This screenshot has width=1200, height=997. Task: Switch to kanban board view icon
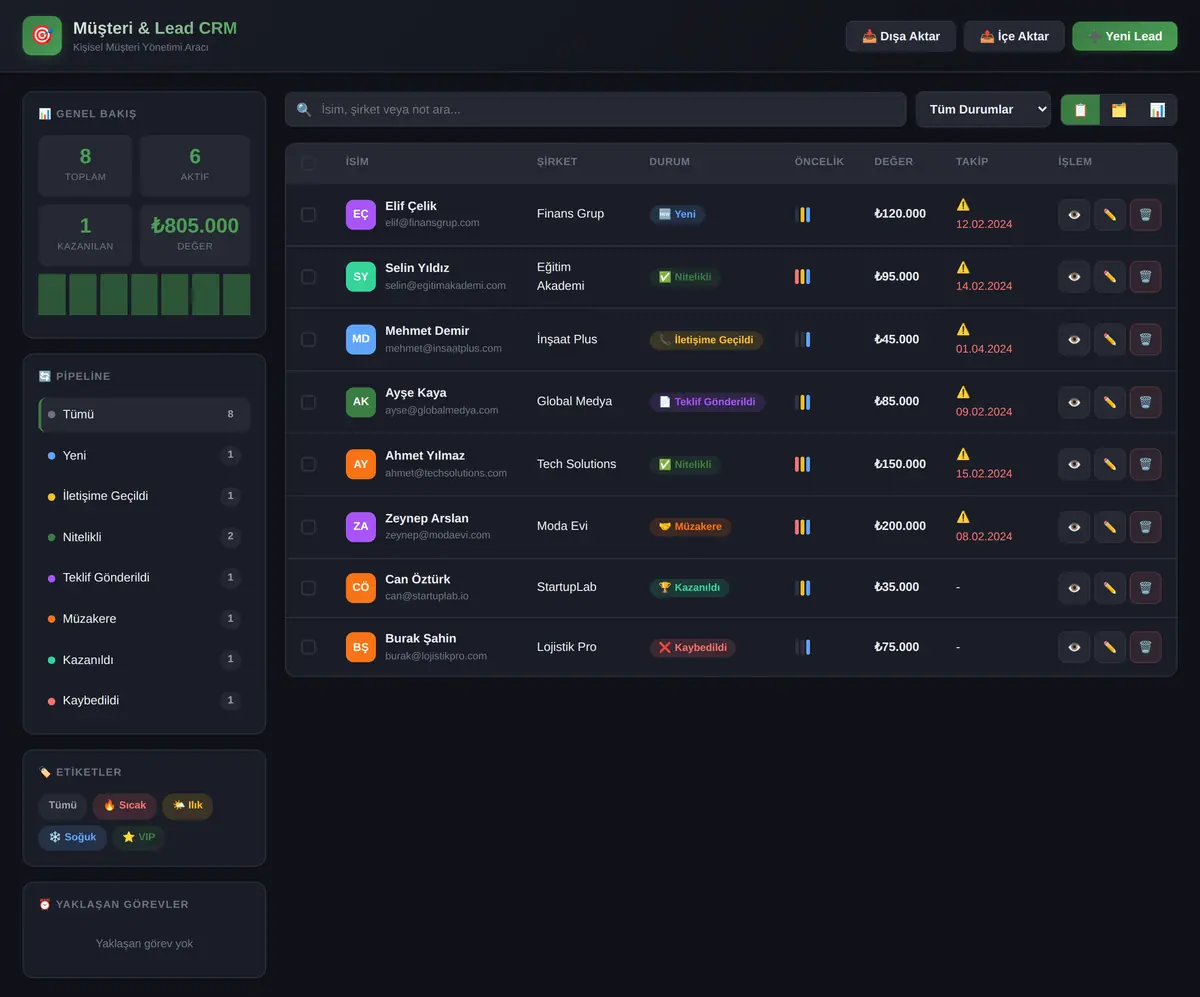1119,110
